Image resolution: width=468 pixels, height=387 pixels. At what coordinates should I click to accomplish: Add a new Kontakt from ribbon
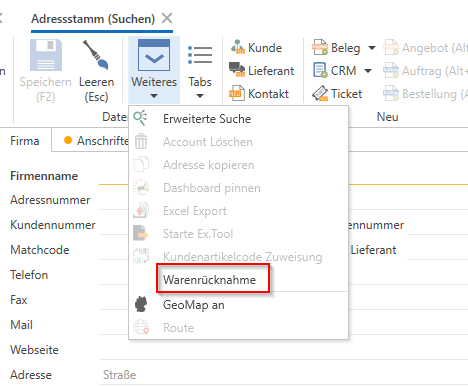pos(258,94)
